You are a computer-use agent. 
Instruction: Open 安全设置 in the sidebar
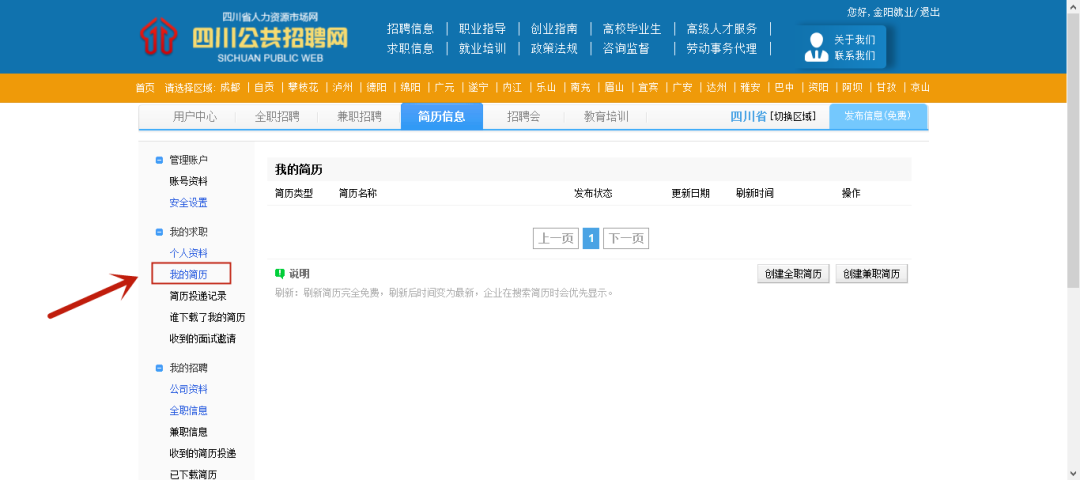(188, 202)
